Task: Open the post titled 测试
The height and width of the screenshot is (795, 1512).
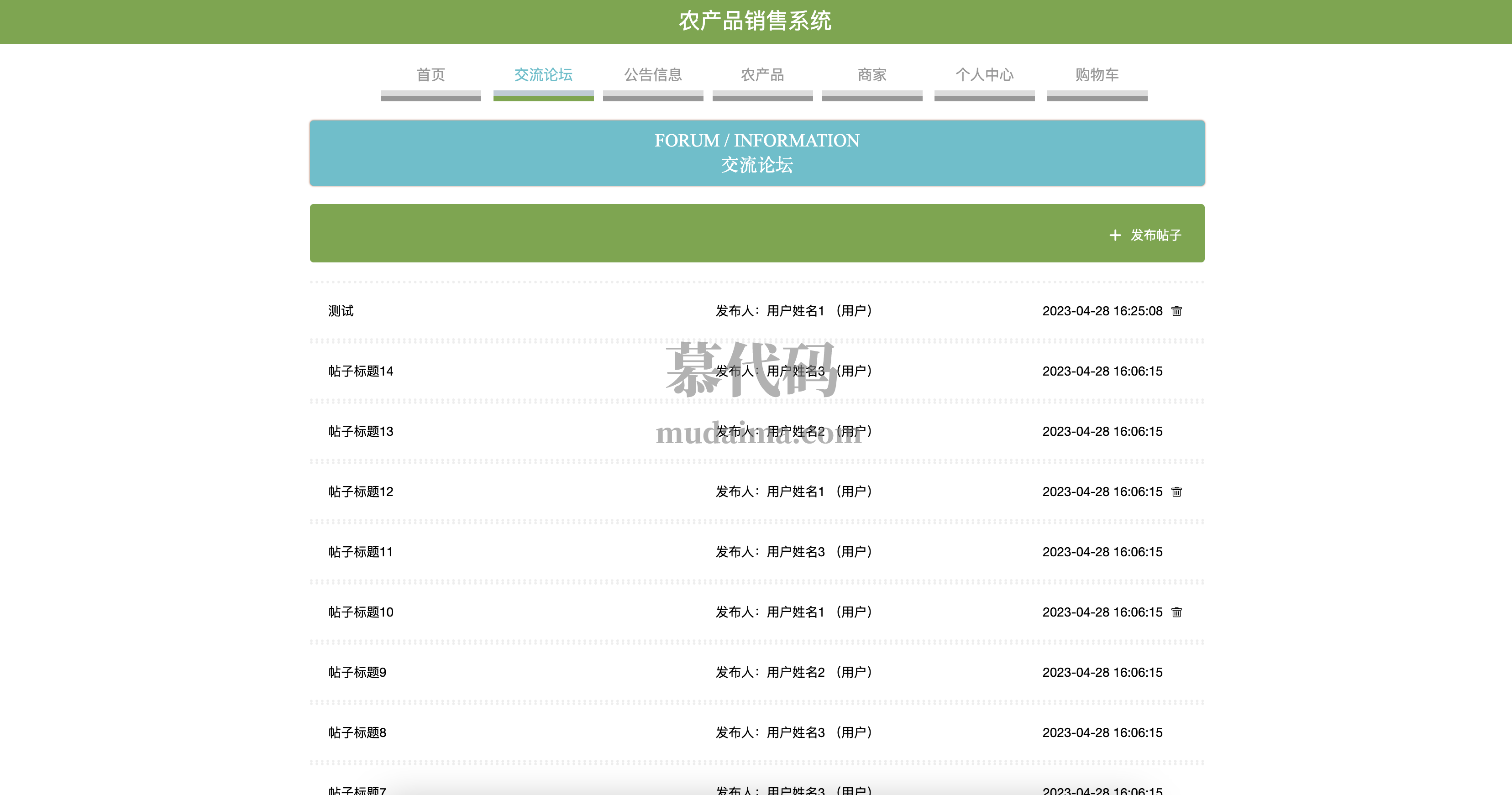Action: pos(341,311)
